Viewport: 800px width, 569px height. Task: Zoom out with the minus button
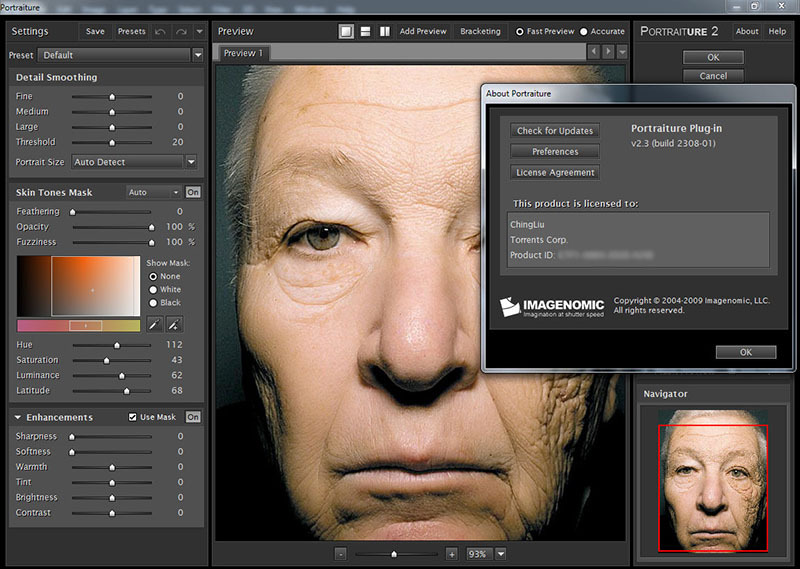341,554
